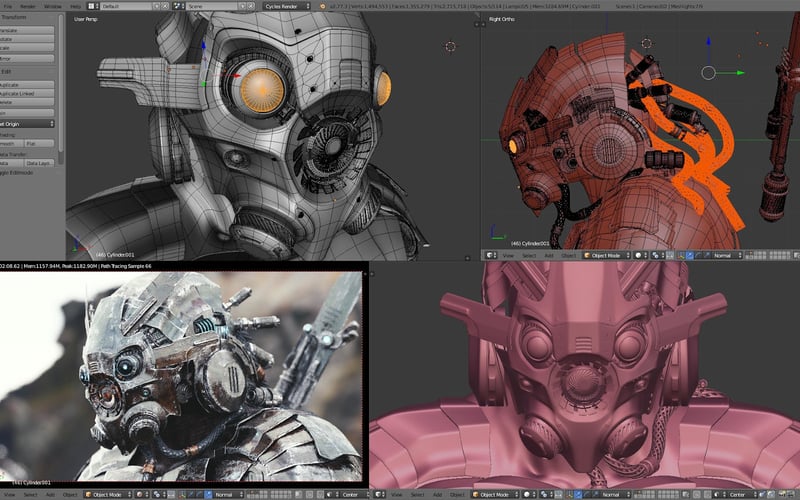Toggle a layer button in top-right viewport header
The height and width of the screenshot is (500, 800).
[755, 254]
